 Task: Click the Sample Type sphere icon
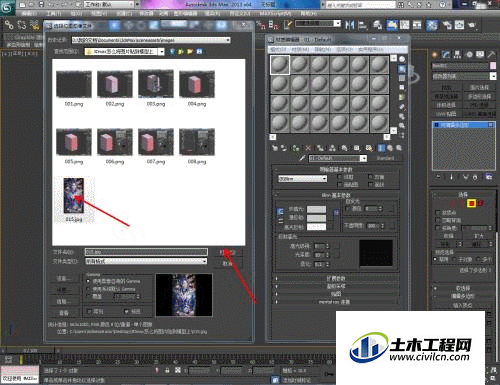point(402,59)
